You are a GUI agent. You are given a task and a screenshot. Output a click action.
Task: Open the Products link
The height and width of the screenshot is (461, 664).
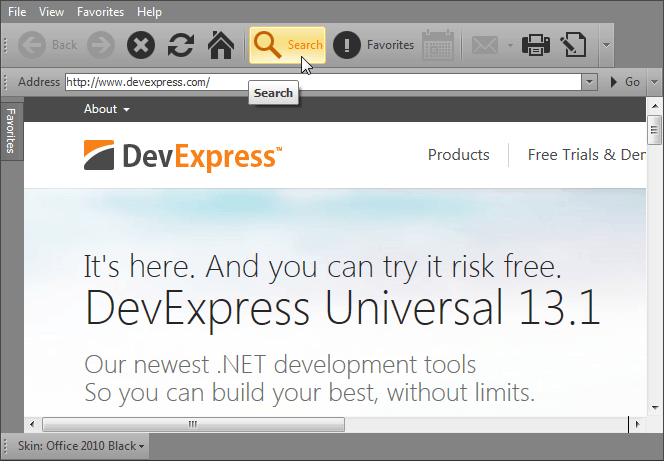click(459, 155)
